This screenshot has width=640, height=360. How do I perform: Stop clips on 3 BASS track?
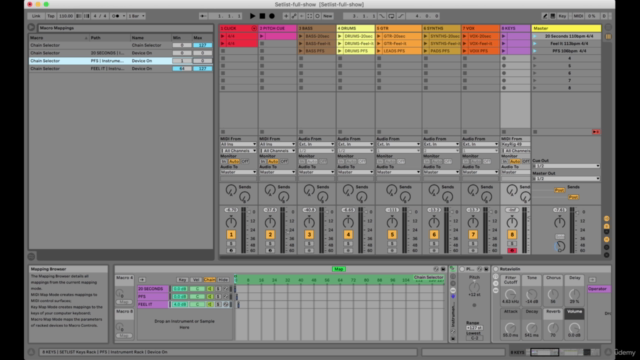[x=301, y=132]
